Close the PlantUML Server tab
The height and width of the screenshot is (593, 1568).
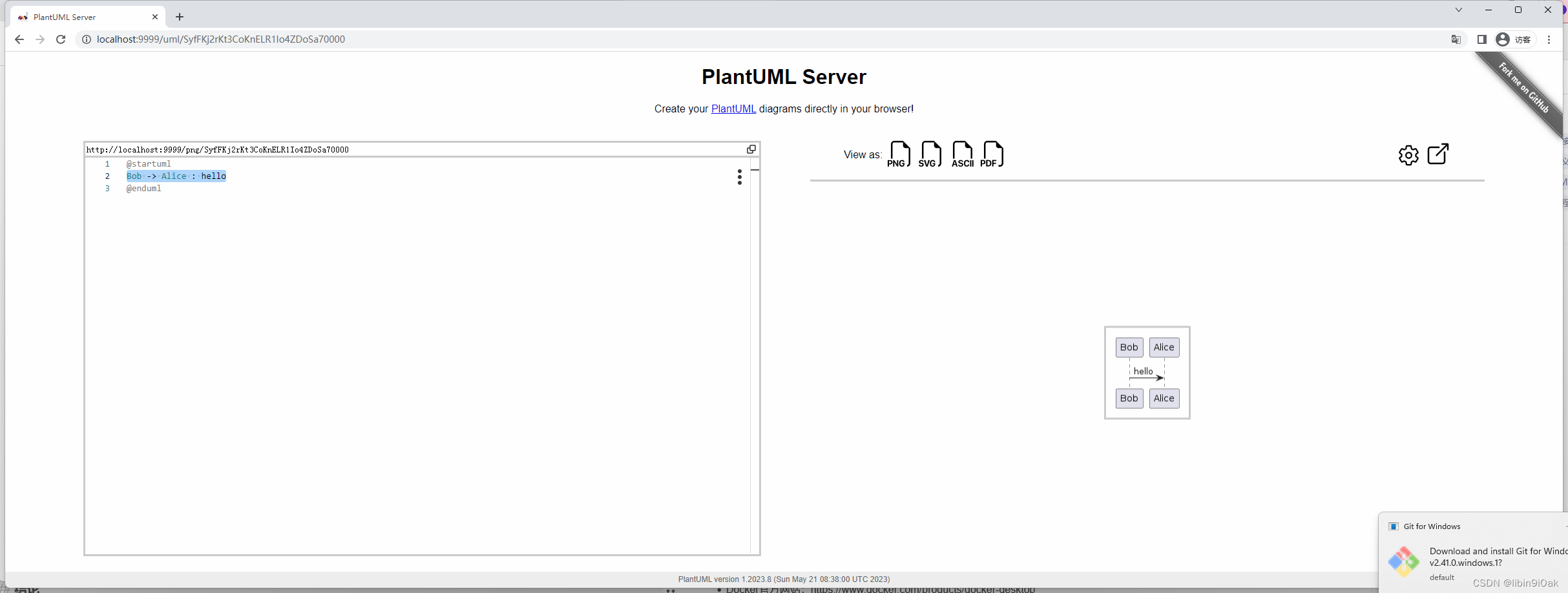pos(155,17)
